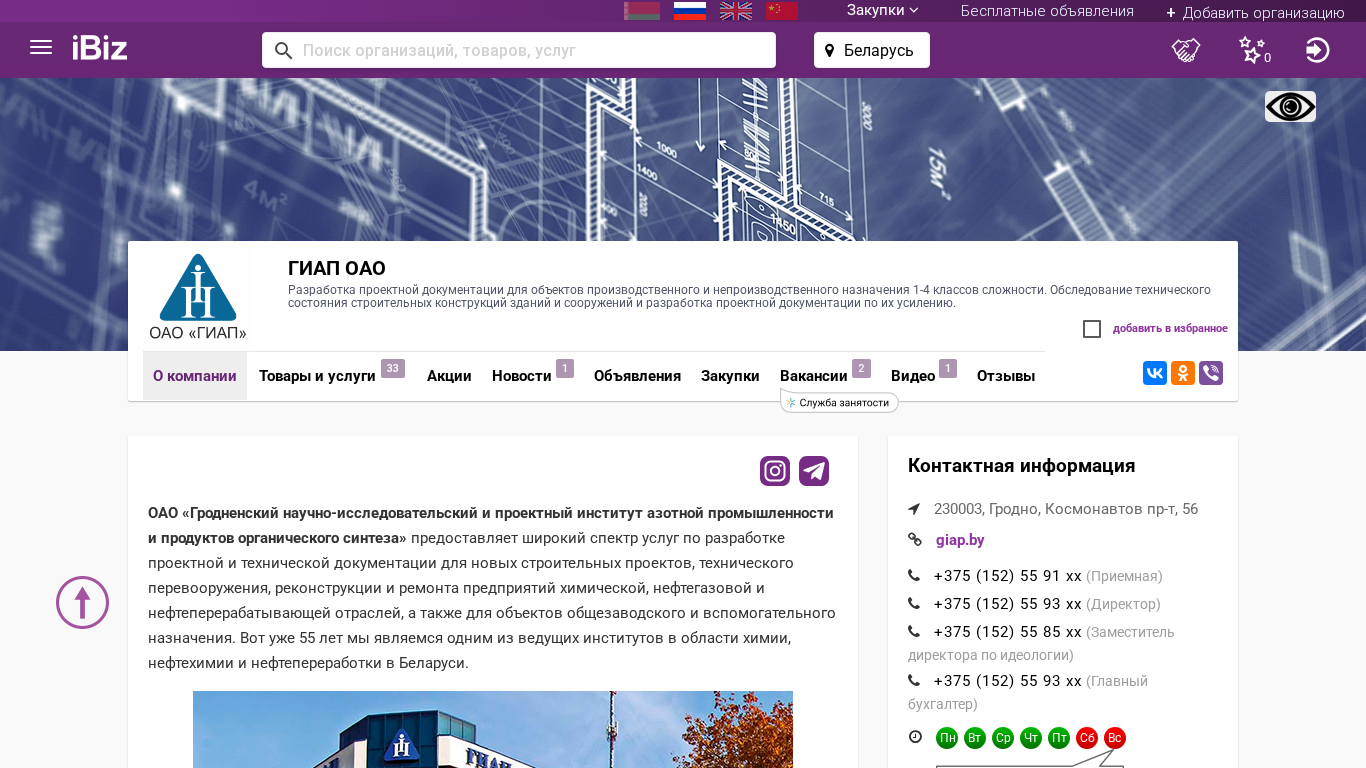This screenshot has height=768, width=1366.
Task: Click the Контактная информация heading
Action: click(1021, 465)
